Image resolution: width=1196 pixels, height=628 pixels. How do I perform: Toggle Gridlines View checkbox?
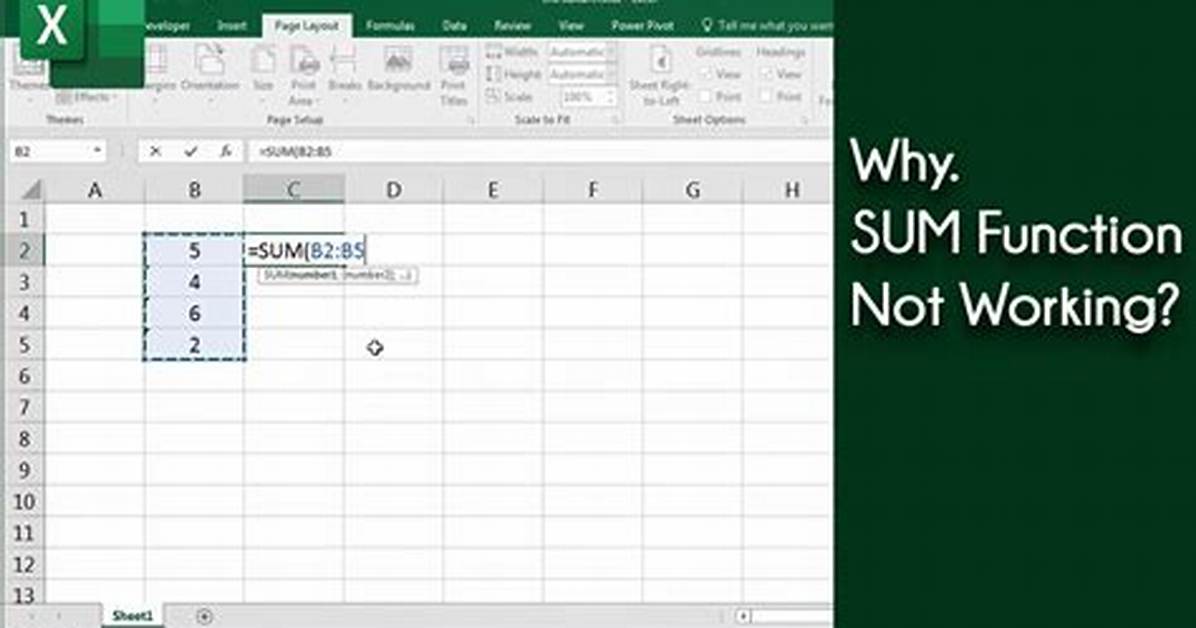[x=706, y=74]
